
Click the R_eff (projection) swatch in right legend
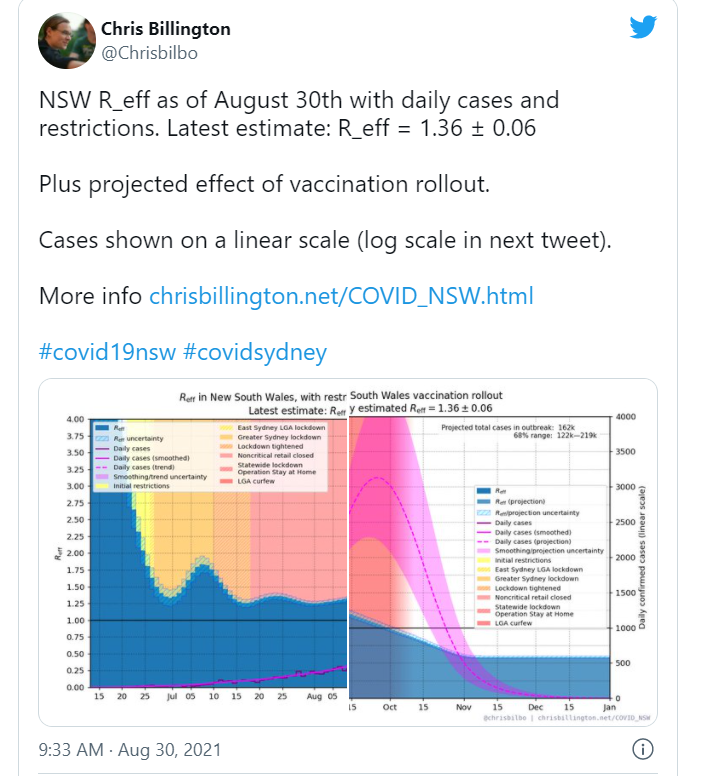(x=483, y=501)
